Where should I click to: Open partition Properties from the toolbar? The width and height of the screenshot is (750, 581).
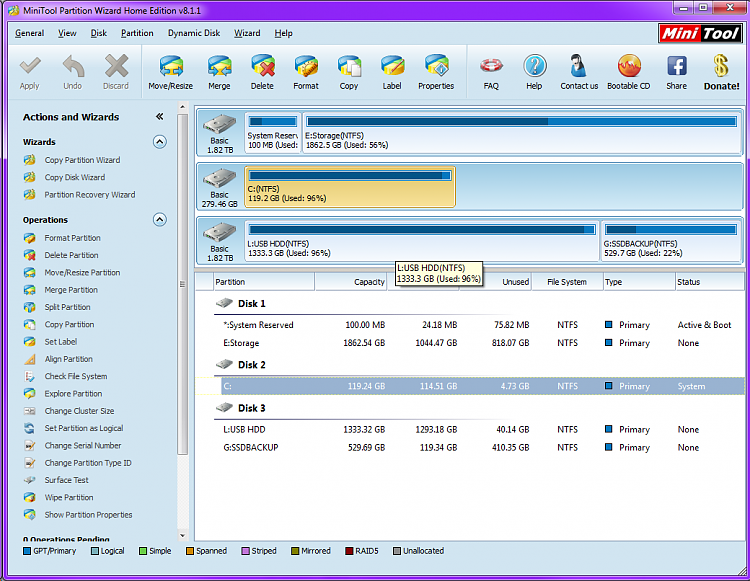point(436,66)
